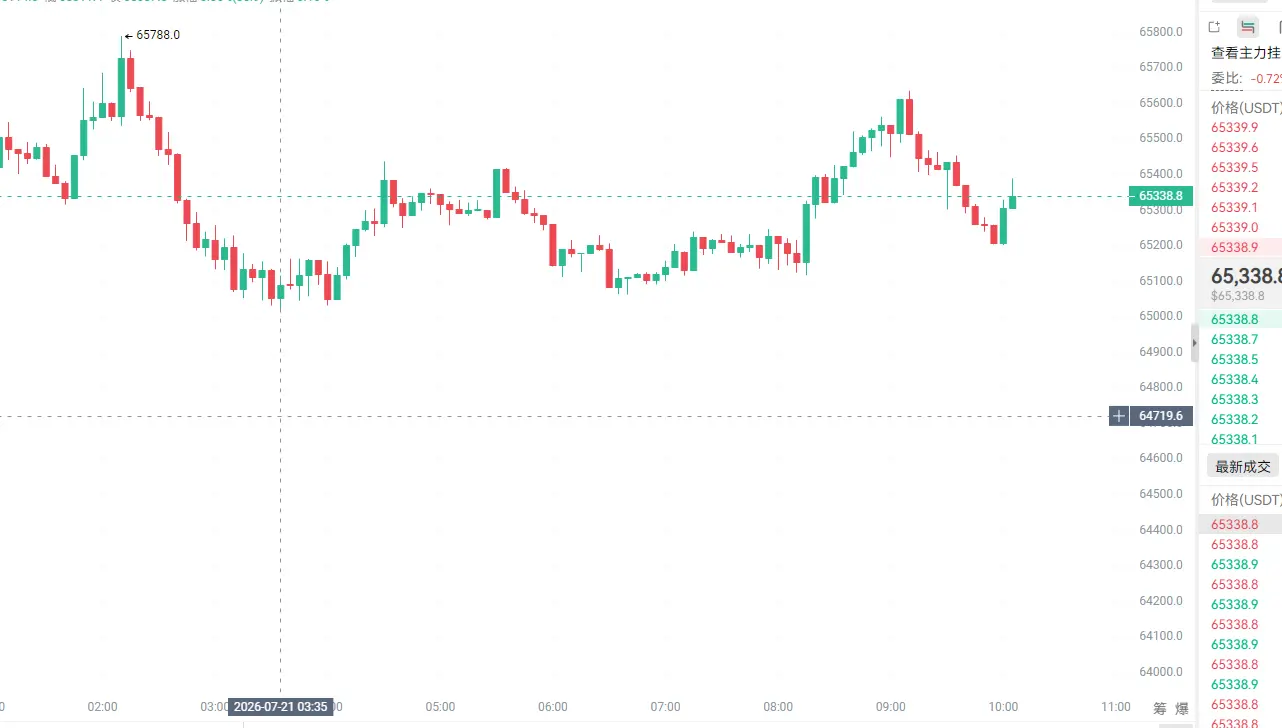This screenshot has width=1282, height=728.
Task: Click the 爆 liquidation icon
Action: (1182, 708)
